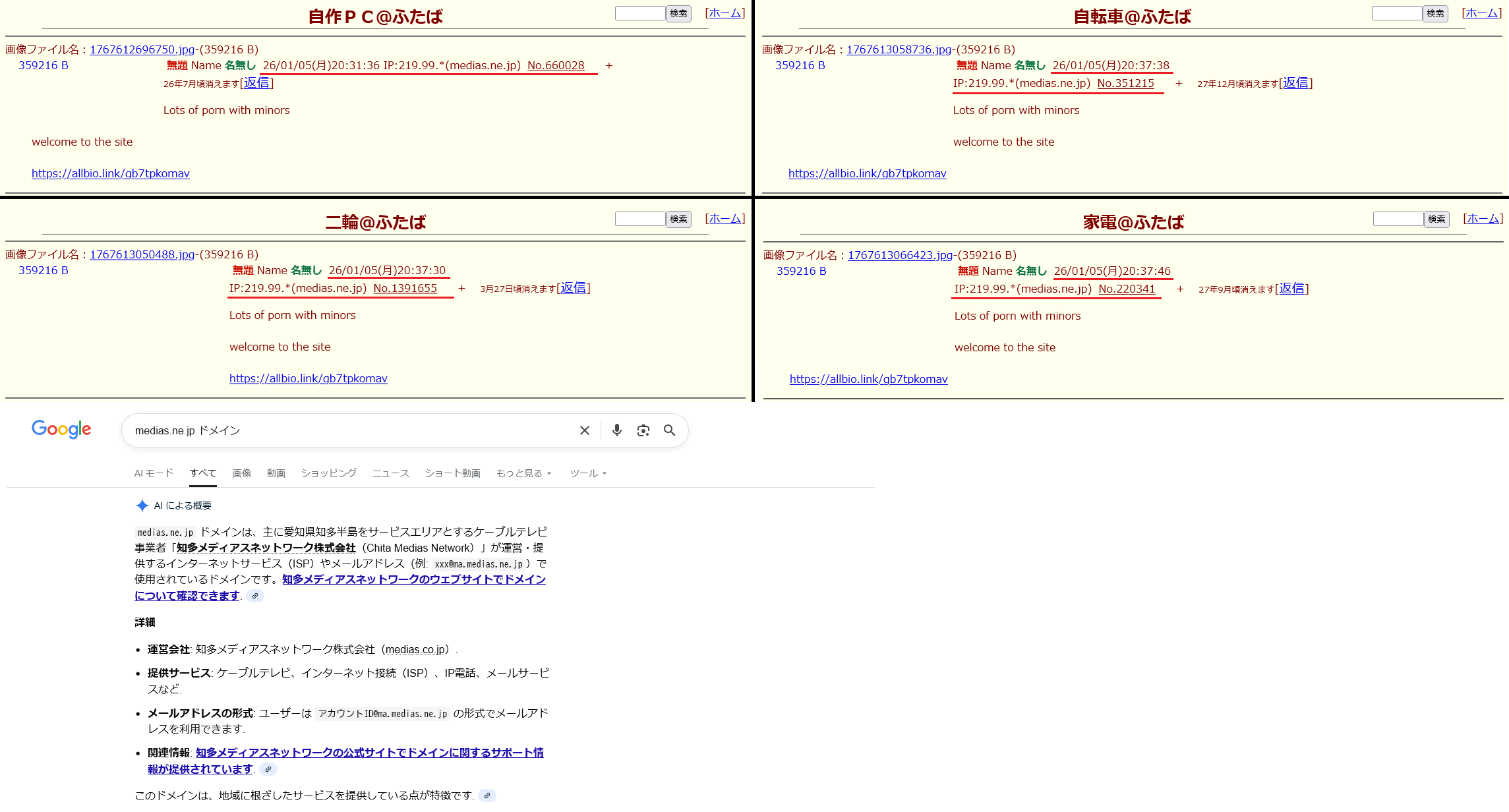This screenshot has height=812, width=1509.
Task: Click the Google magnifier search icon
Action: [x=669, y=430]
